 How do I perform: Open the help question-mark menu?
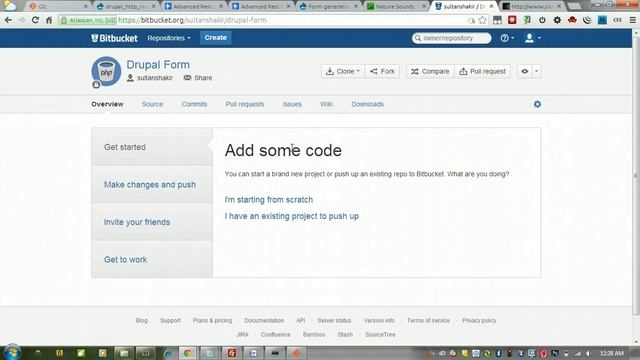pos(507,38)
